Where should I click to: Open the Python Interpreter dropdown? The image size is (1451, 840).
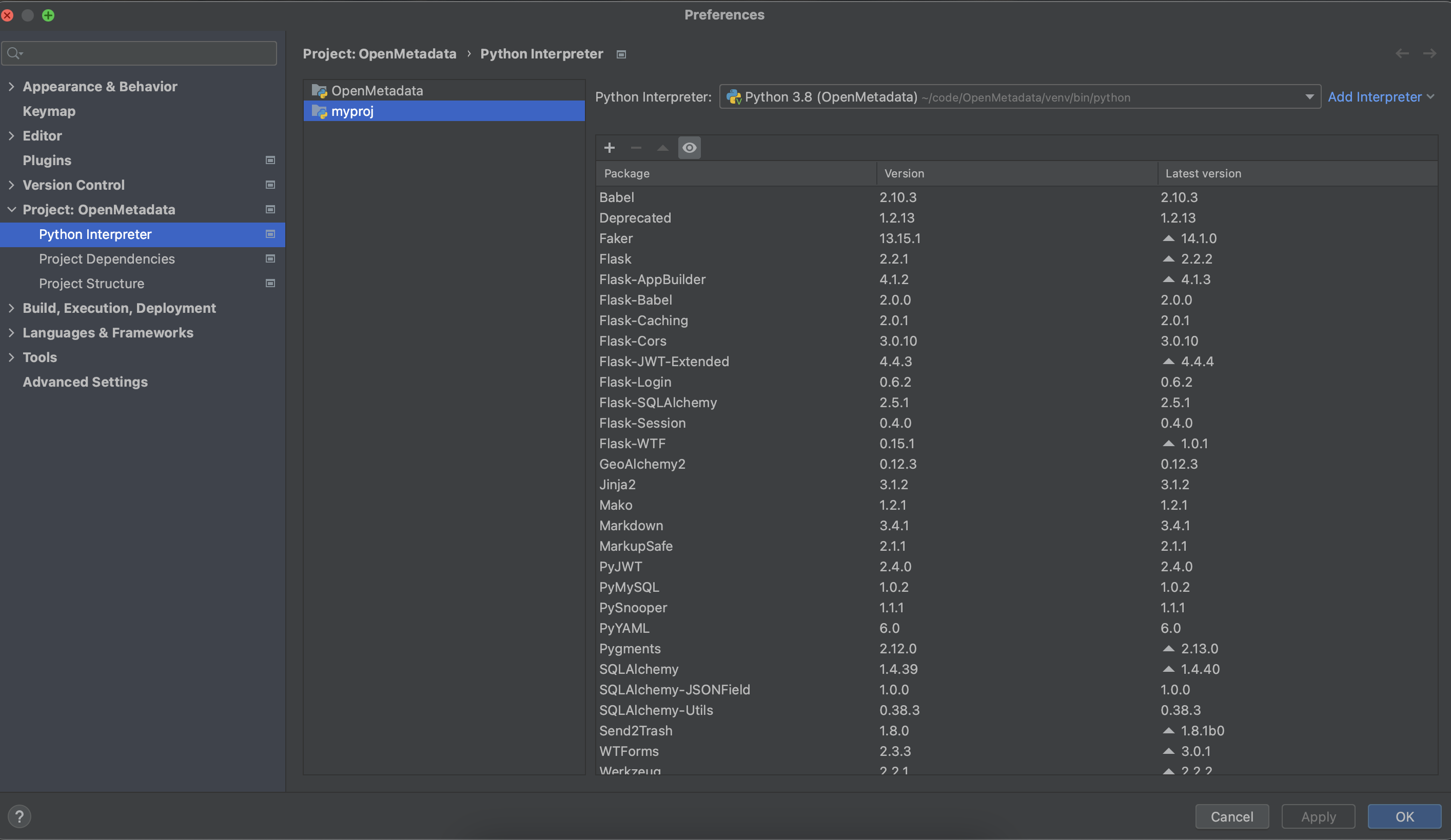[x=1309, y=96]
